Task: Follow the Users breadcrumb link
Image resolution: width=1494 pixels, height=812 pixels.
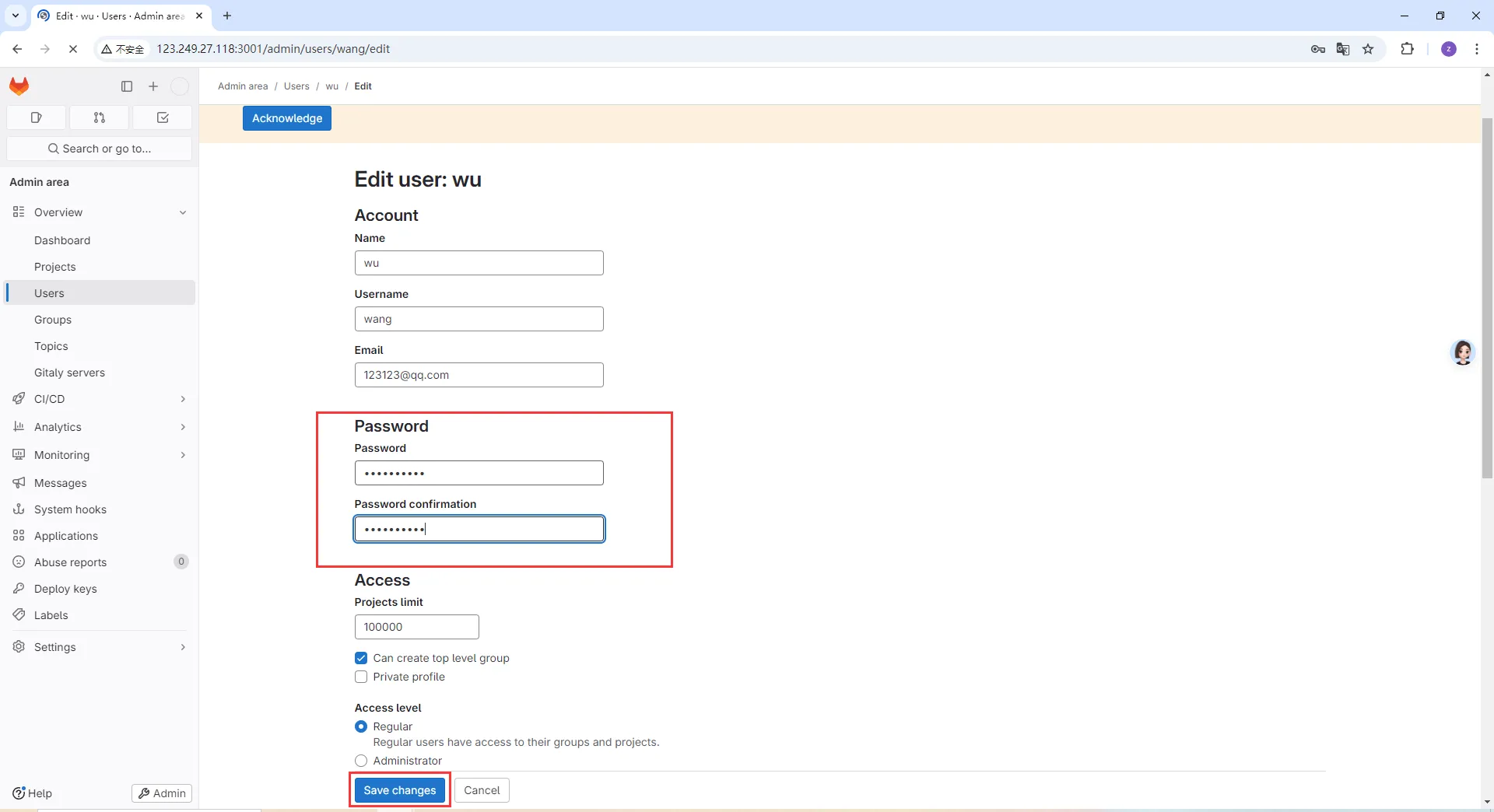Action: [x=296, y=86]
